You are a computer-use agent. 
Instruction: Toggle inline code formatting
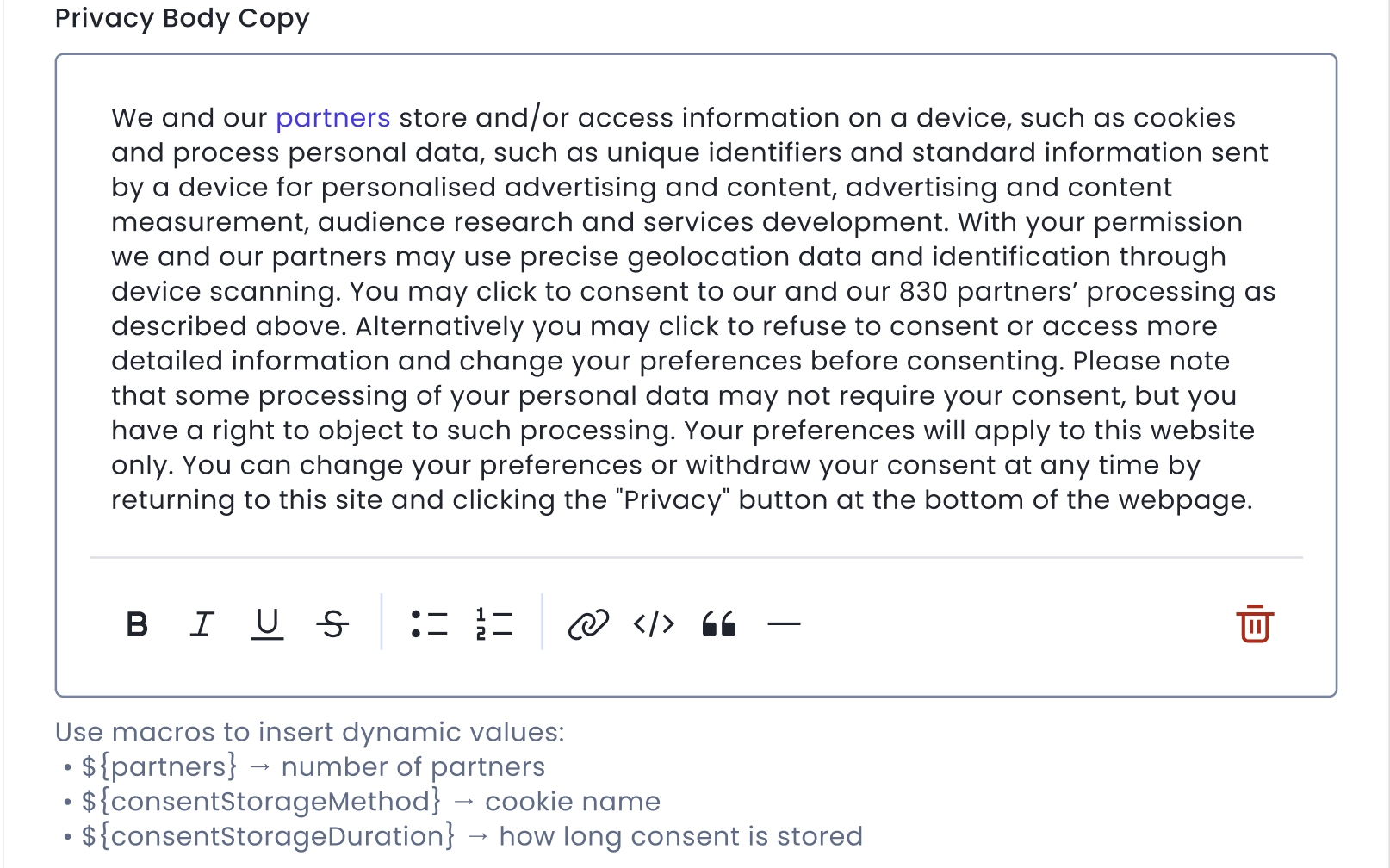(654, 623)
